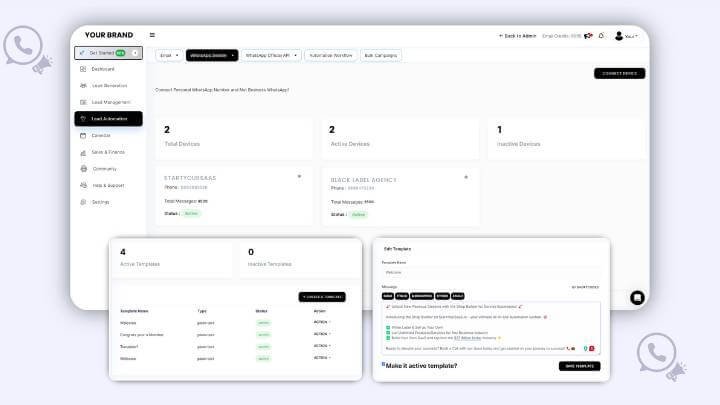Click the hamburger menu icon
The width and height of the screenshot is (720, 405).
coord(152,35)
